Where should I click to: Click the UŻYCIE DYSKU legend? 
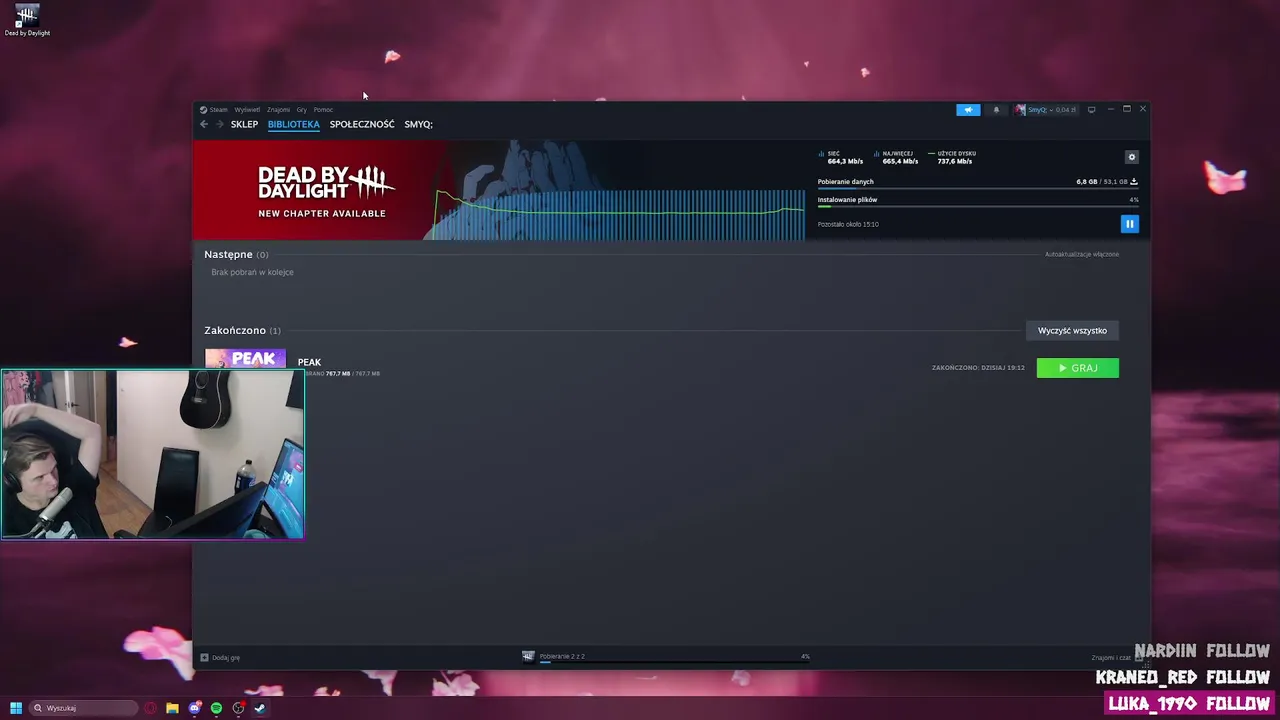pos(951,157)
